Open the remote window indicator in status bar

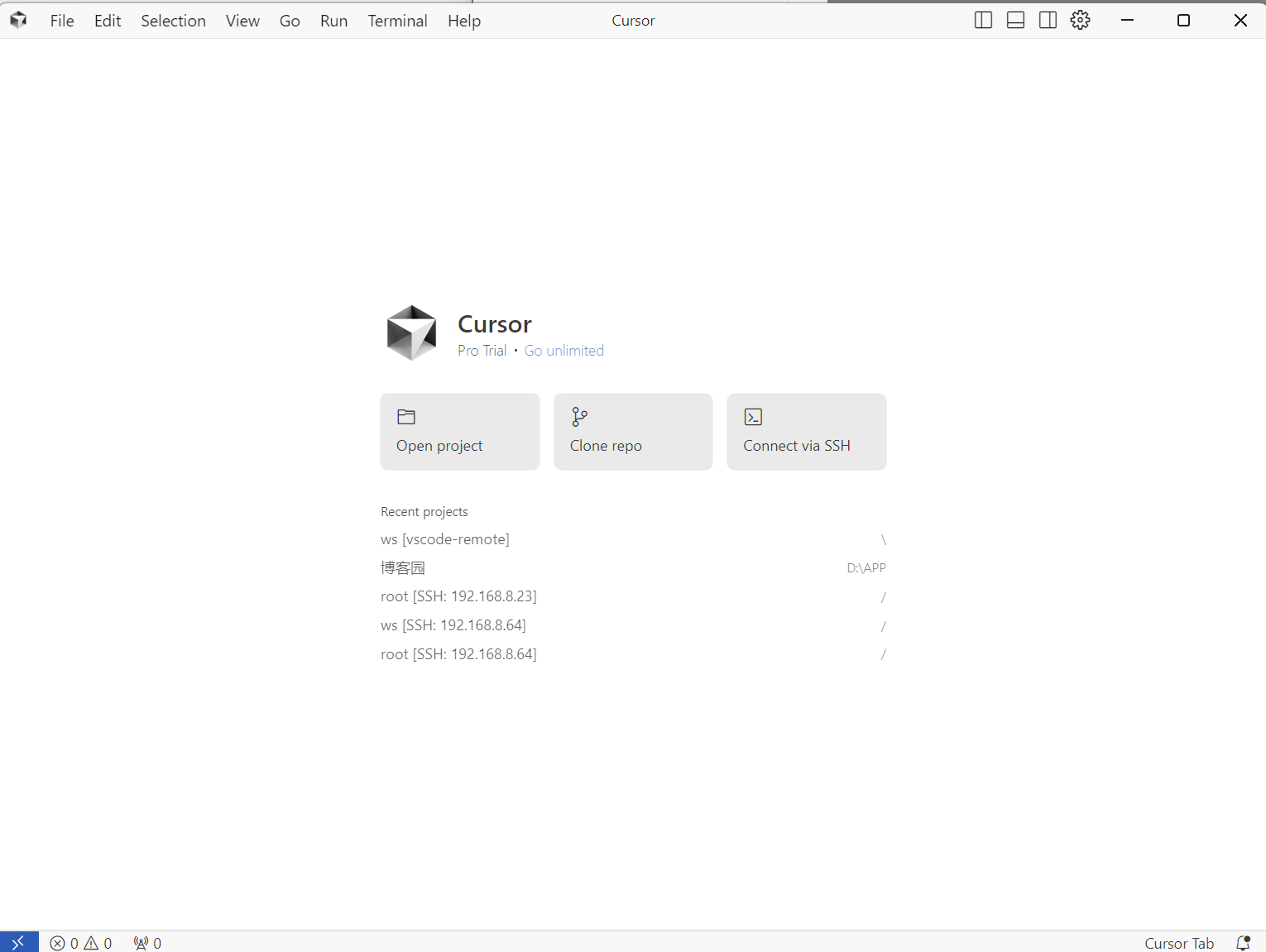coord(19,942)
